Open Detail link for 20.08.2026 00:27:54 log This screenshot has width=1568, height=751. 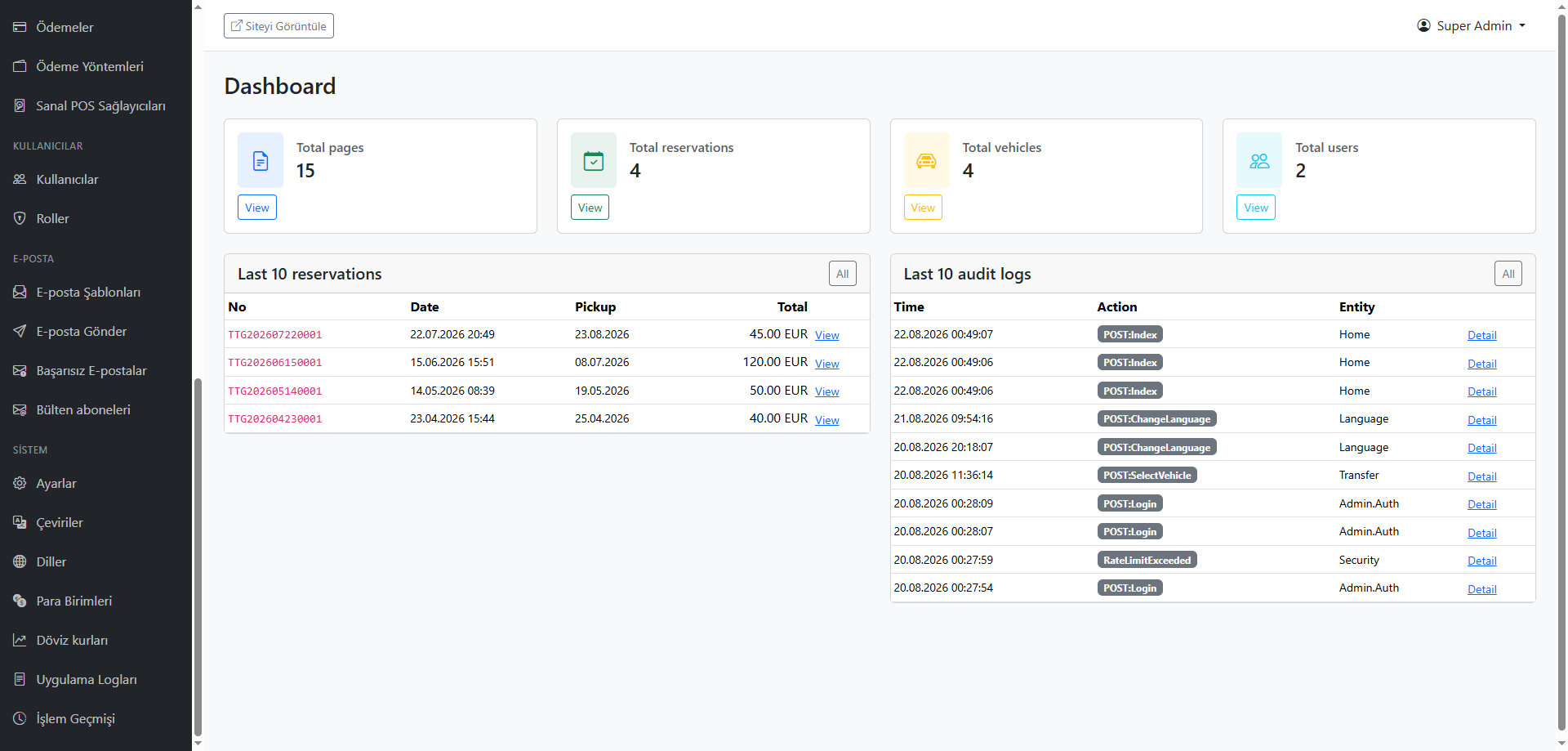(x=1482, y=589)
